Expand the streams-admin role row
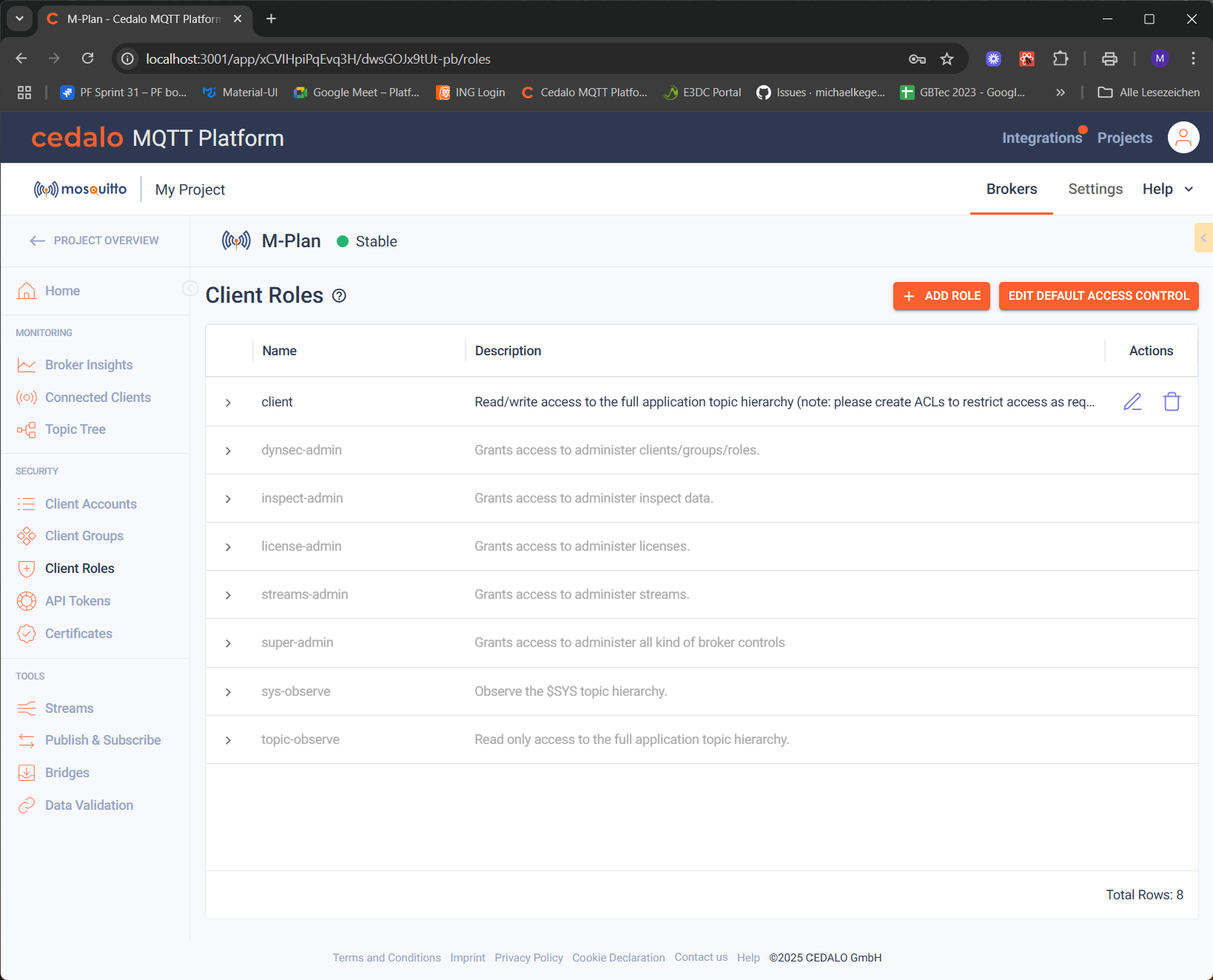The width and height of the screenshot is (1213, 980). [x=228, y=595]
